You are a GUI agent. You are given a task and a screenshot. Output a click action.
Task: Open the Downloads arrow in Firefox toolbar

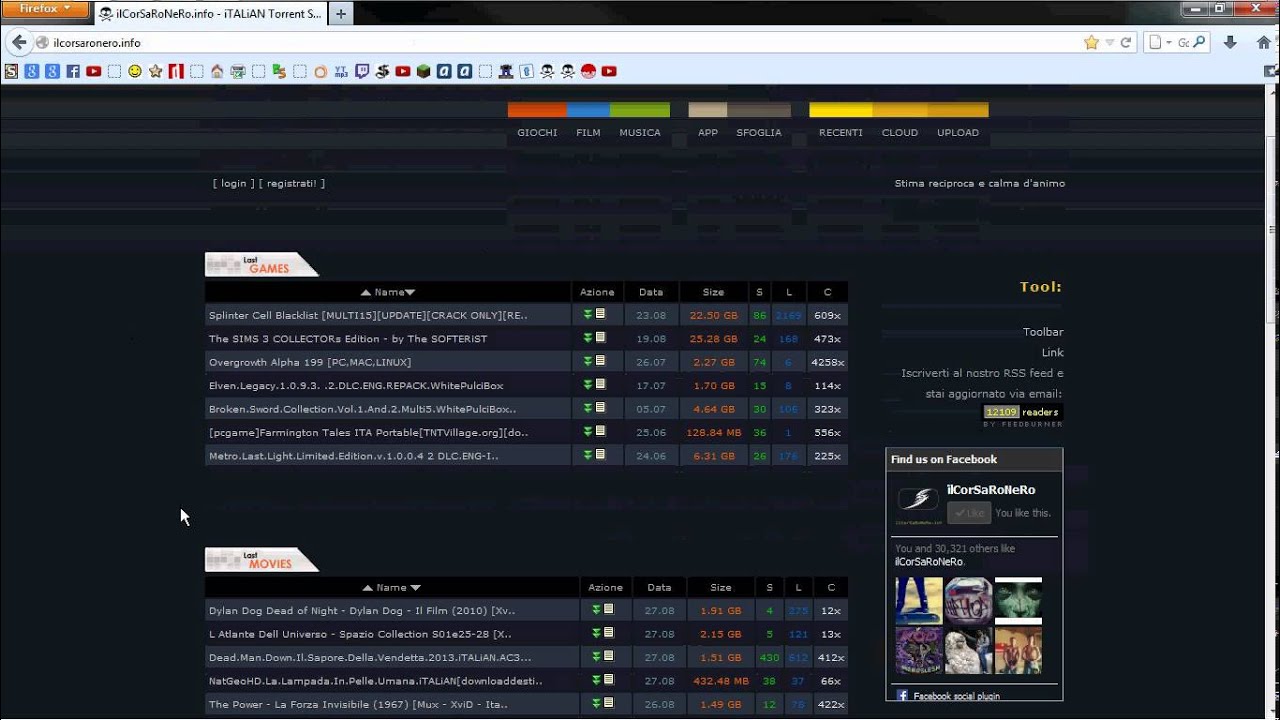[1231, 42]
